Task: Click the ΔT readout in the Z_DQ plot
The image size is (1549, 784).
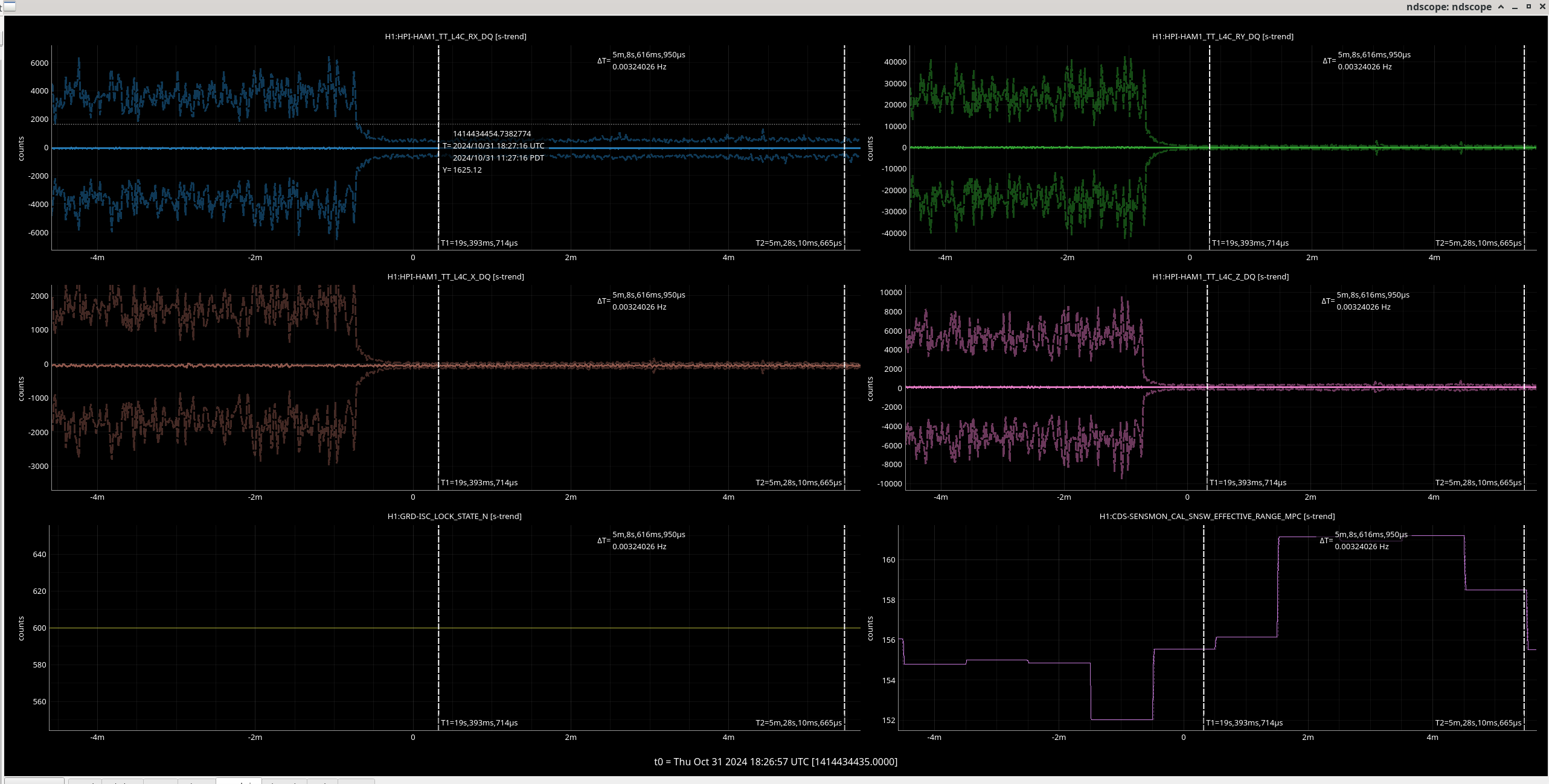Action: [x=1365, y=301]
